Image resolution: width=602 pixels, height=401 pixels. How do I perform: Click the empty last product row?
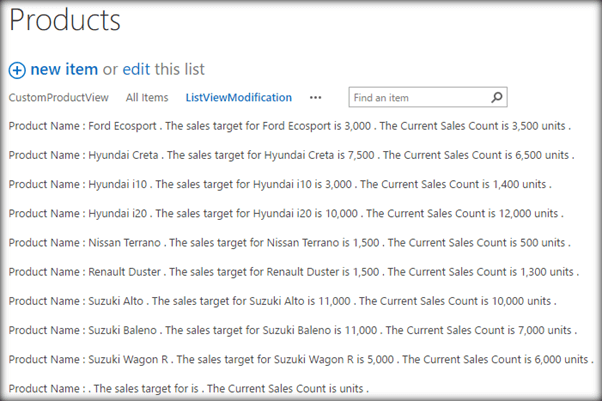188,387
